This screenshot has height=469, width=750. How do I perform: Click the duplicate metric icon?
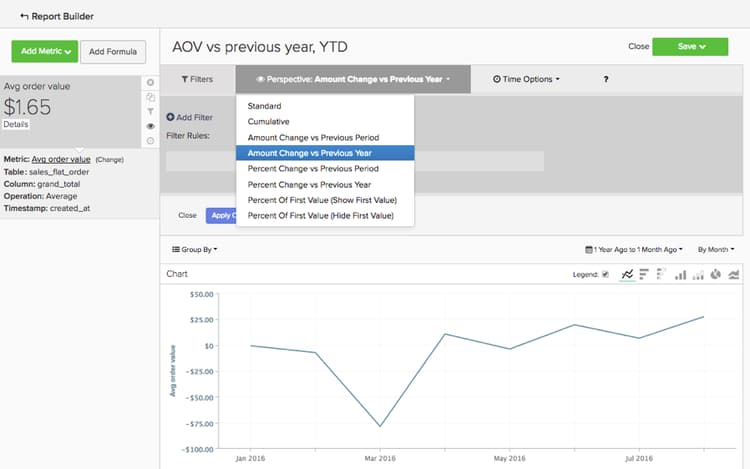point(151,97)
